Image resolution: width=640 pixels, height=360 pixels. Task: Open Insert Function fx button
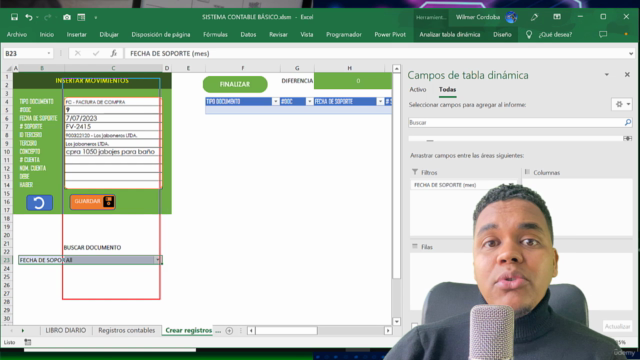coord(113,53)
